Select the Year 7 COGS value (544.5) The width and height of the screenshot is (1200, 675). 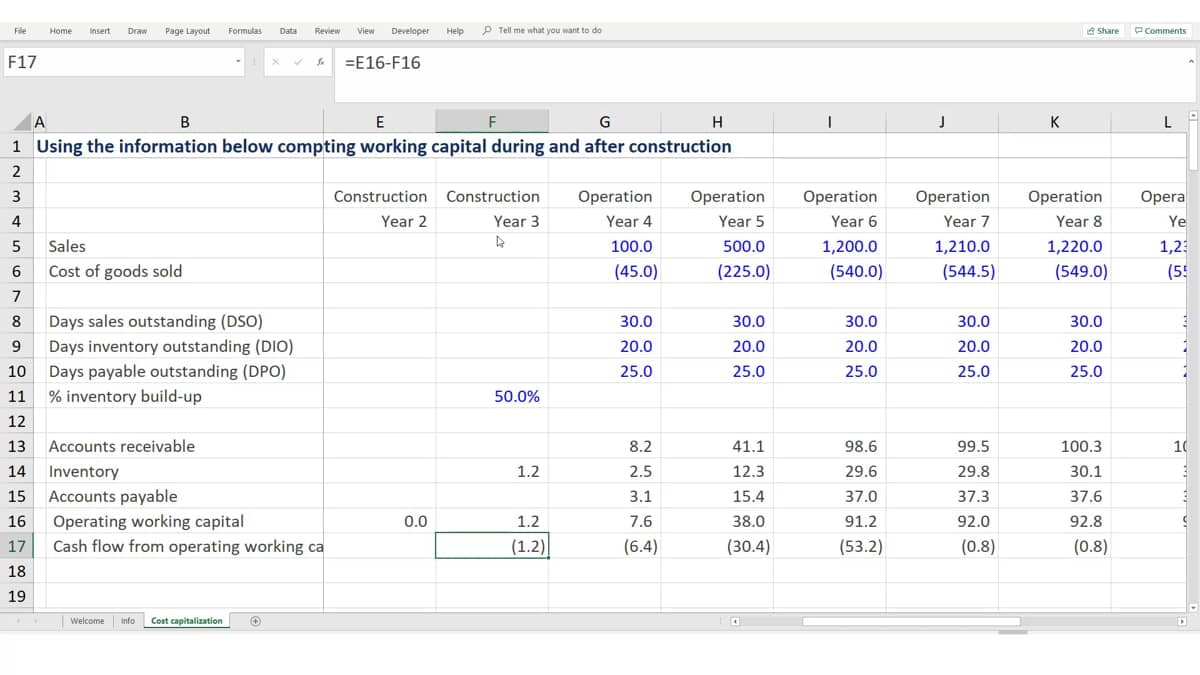coord(942,271)
